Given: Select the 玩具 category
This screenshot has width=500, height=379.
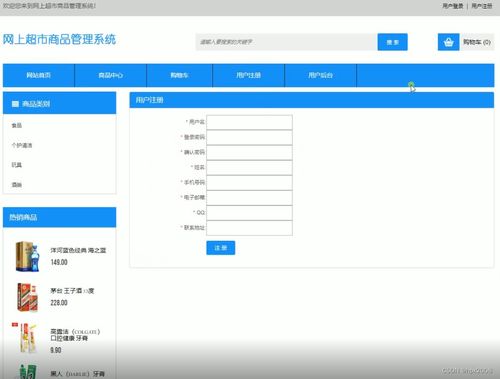Looking at the screenshot, I should (17, 165).
